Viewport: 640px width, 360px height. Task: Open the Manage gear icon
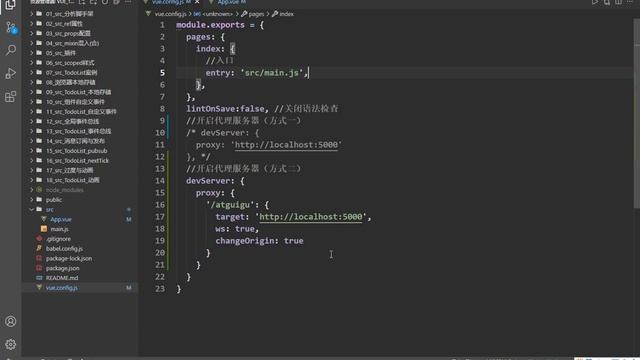(x=11, y=344)
